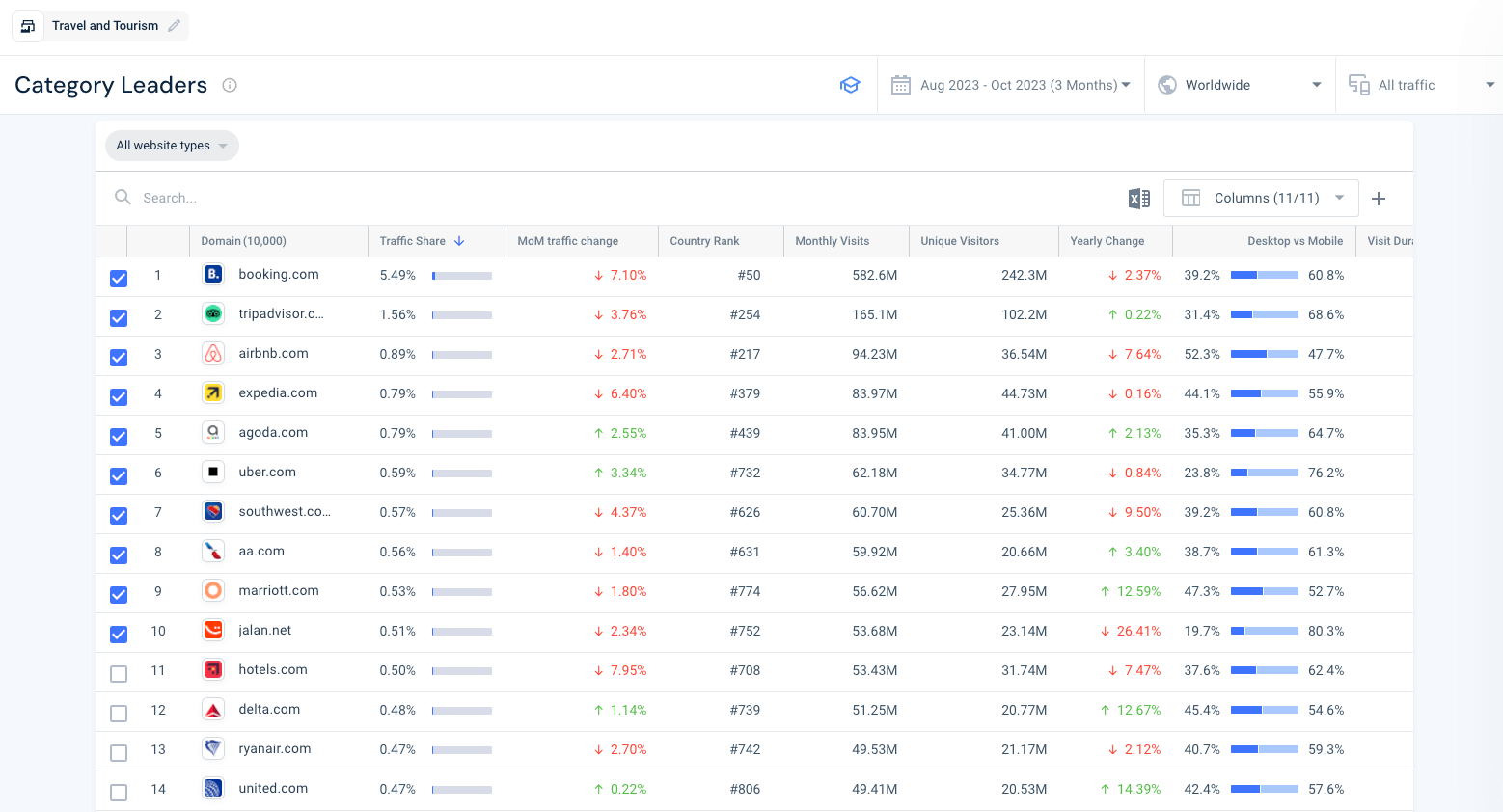Image resolution: width=1503 pixels, height=812 pixels.
Task: Open the All traffic dropdown
Action: [x=1420, y=85]
